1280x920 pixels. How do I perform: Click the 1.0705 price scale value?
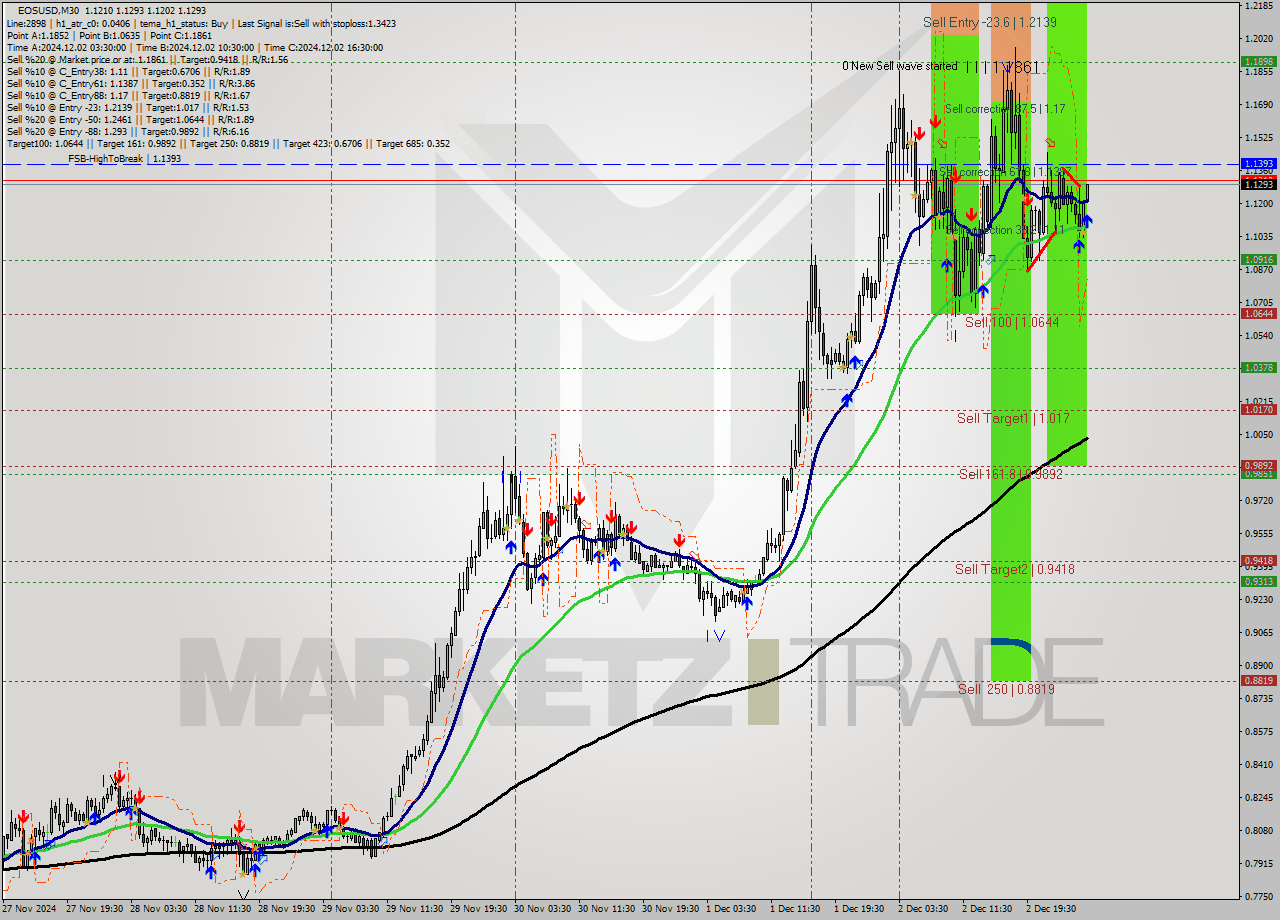point(1258,302)
